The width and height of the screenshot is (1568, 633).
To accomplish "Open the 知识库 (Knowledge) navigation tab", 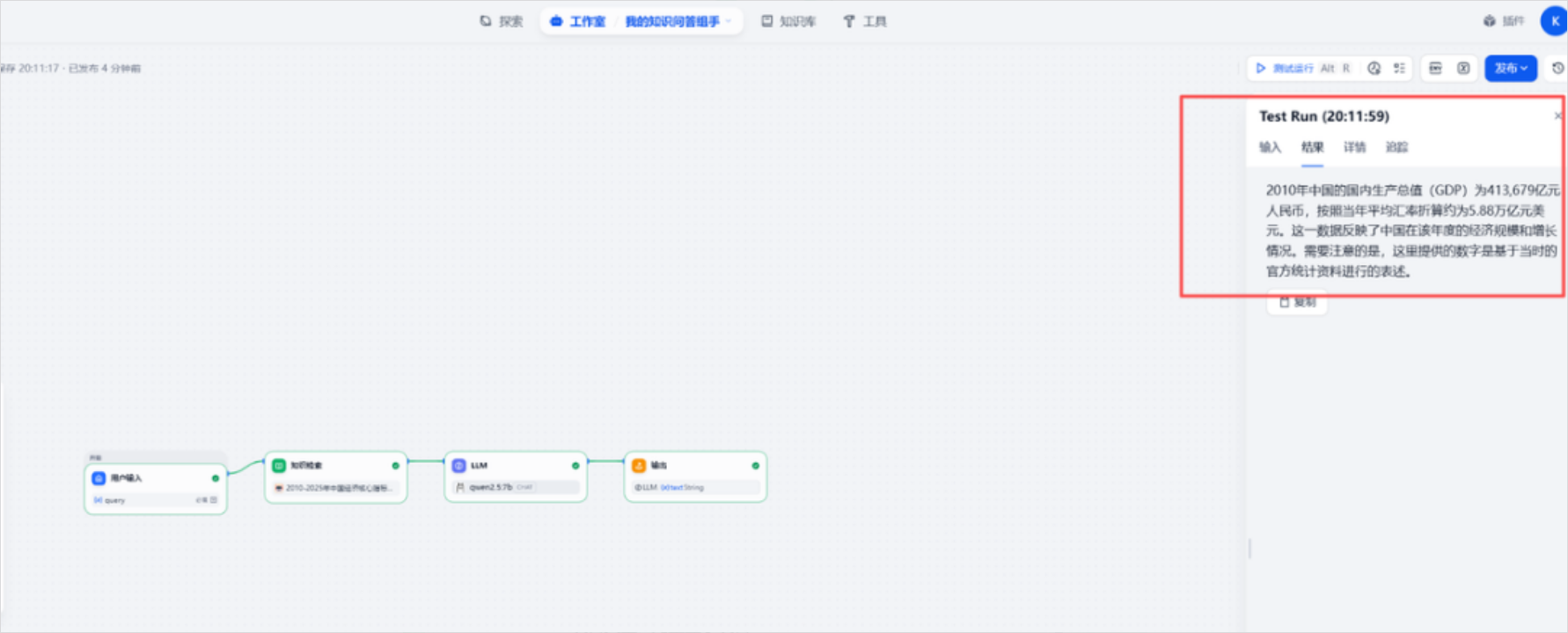I will (788, 21).
